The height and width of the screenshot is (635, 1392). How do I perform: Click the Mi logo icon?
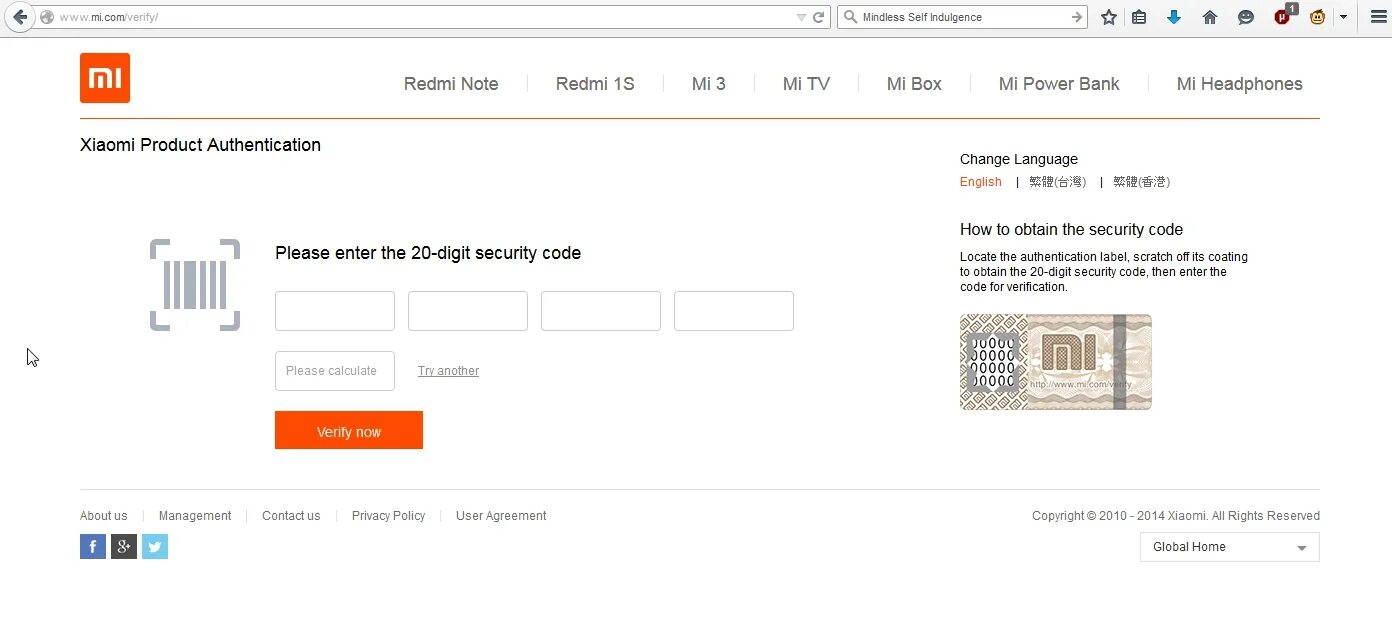coord(105,78)
